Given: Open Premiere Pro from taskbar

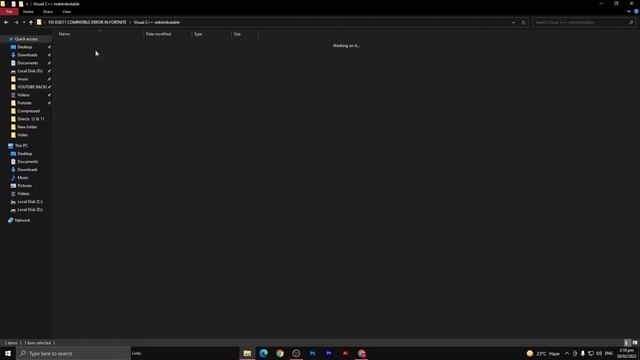Looking at the screenshot, I should click(x=329, y=353).
